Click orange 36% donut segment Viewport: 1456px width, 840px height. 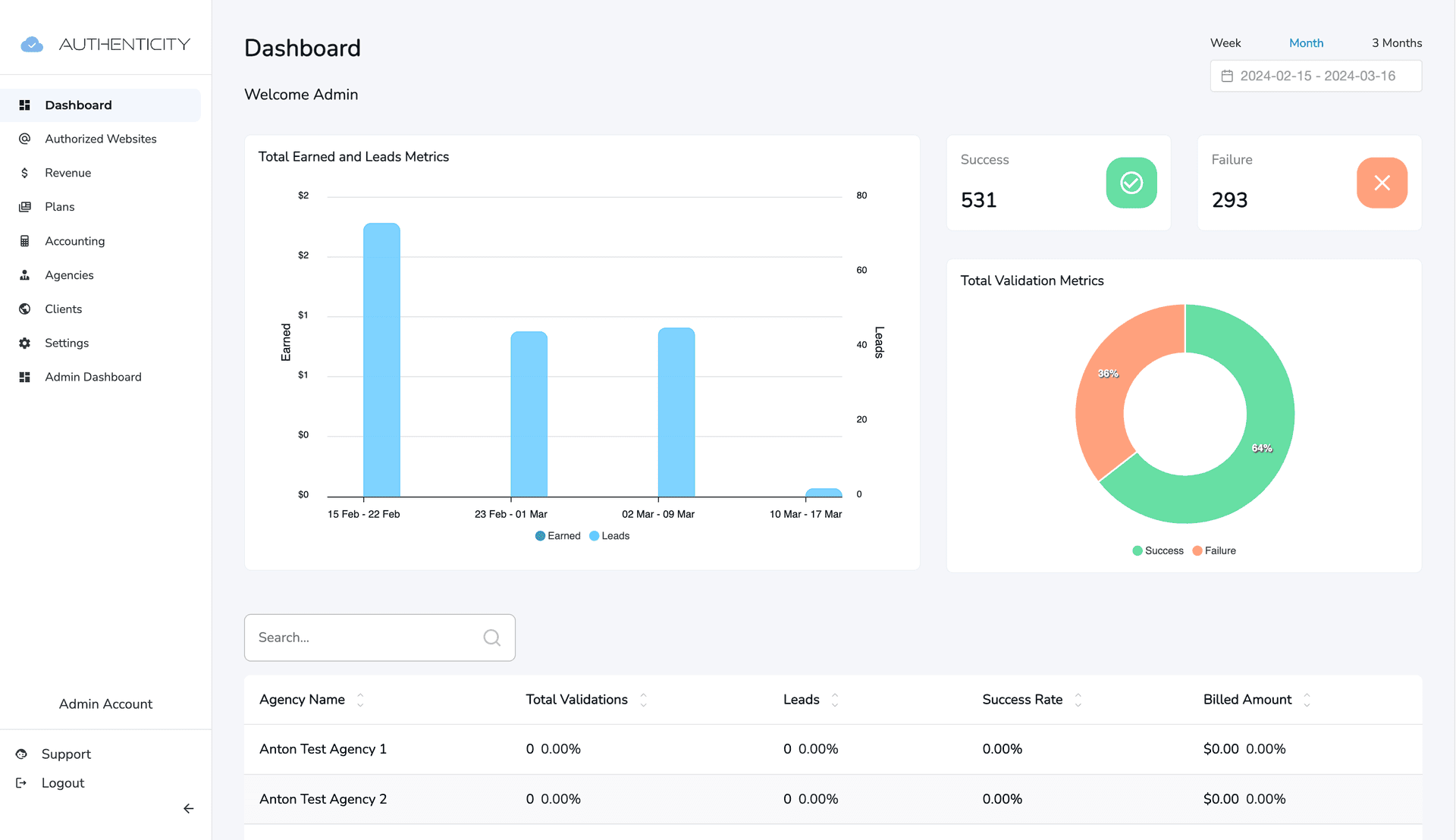1109,373
